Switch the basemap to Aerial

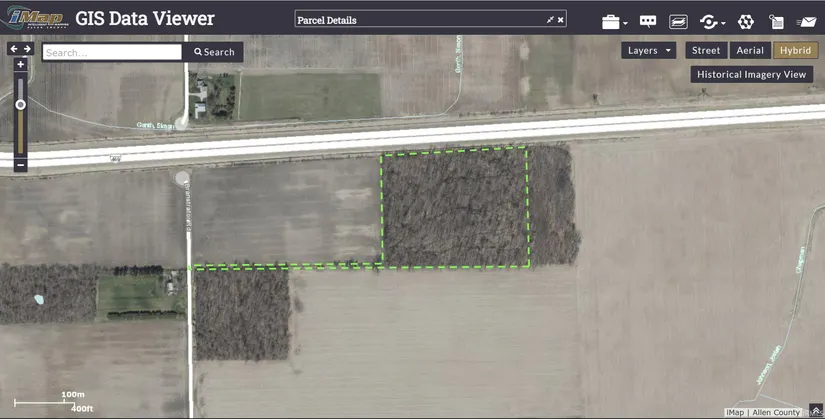(x=749, y=50)
